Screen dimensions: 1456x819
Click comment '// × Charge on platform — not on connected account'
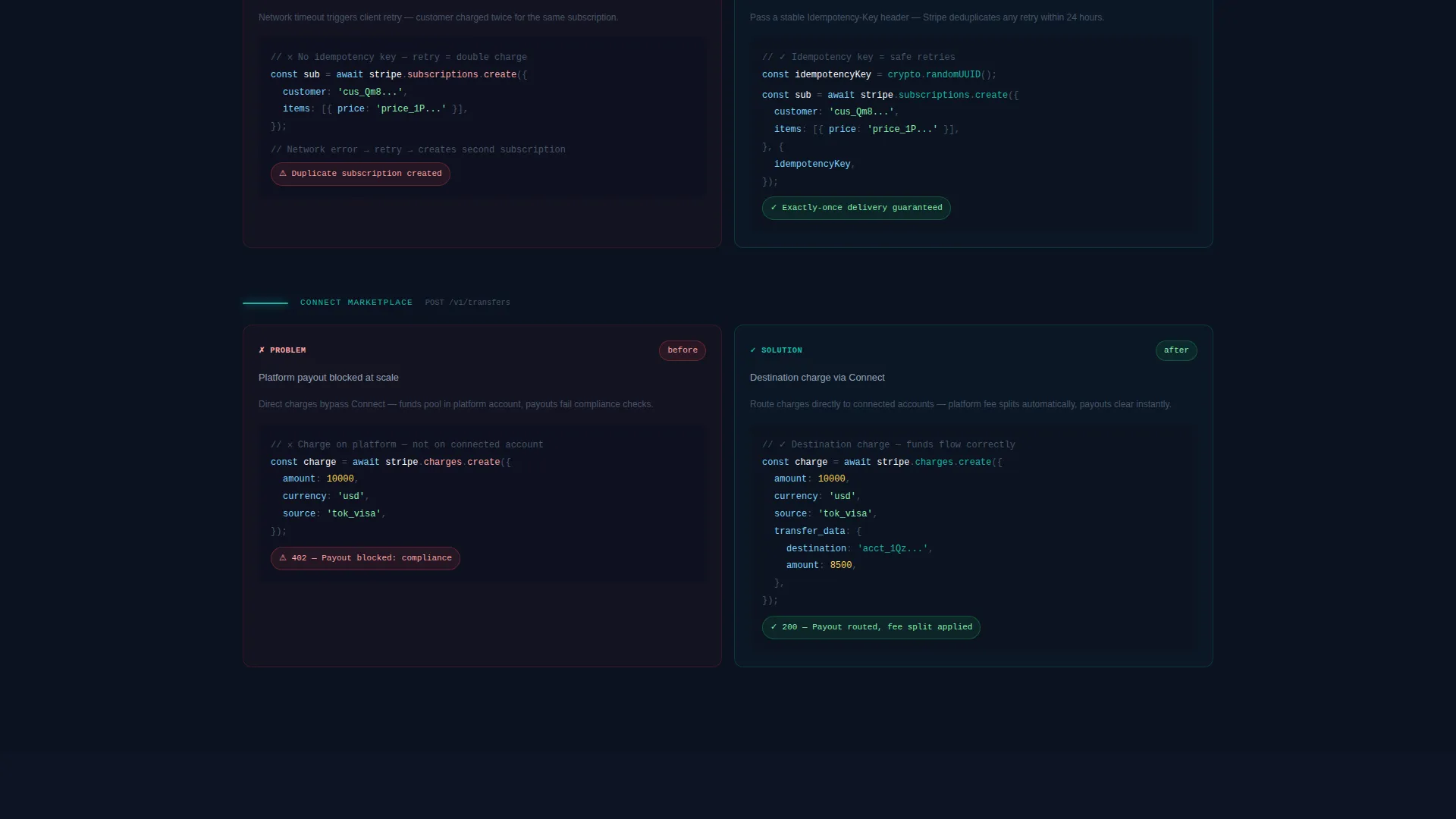pyautogui.click(x=407, y=445)
